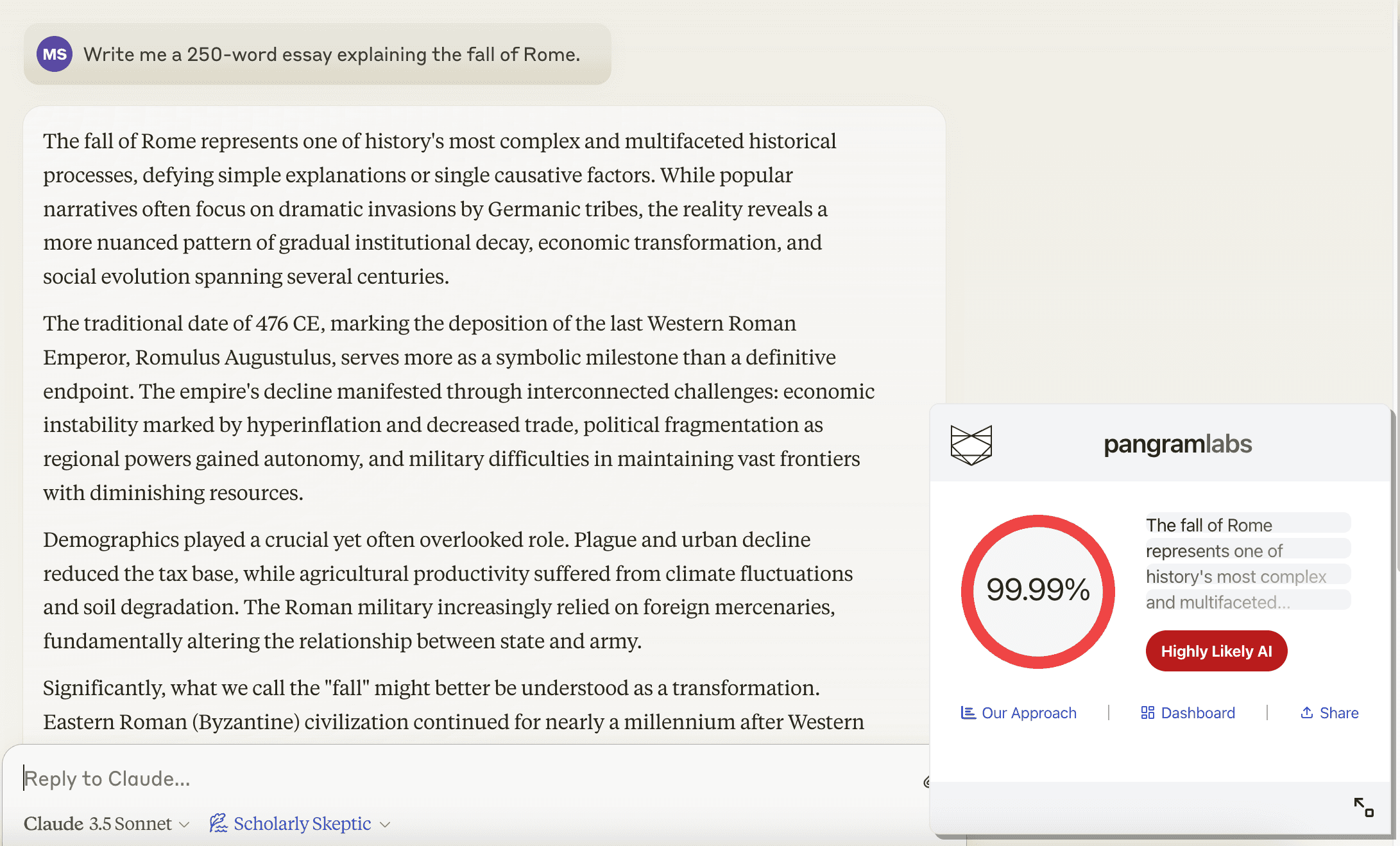The height and width of the screenshot is (846, 1400).
Task: Go to the Pangram Dashboard link text
Action: (x=1197, y=712)
